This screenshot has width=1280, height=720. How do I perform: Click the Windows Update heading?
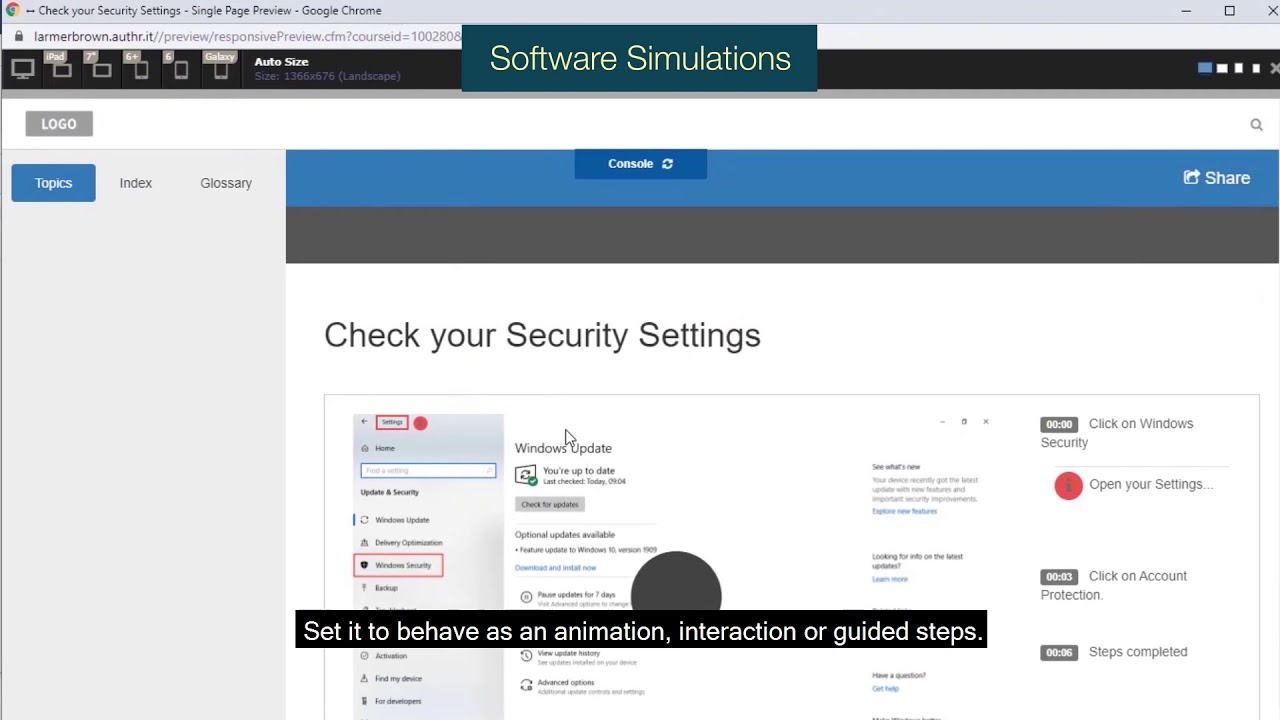point(563,448)
